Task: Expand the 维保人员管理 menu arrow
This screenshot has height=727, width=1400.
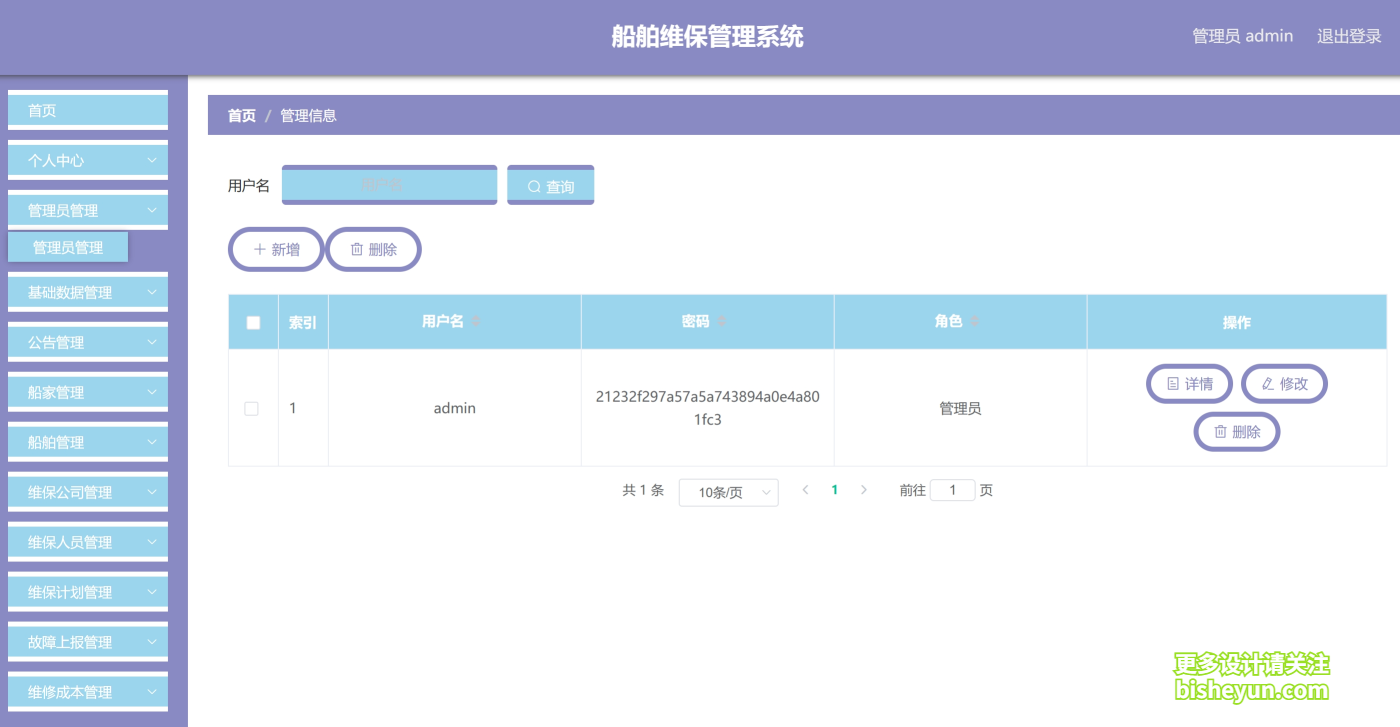Action: [x=152, y=542]
